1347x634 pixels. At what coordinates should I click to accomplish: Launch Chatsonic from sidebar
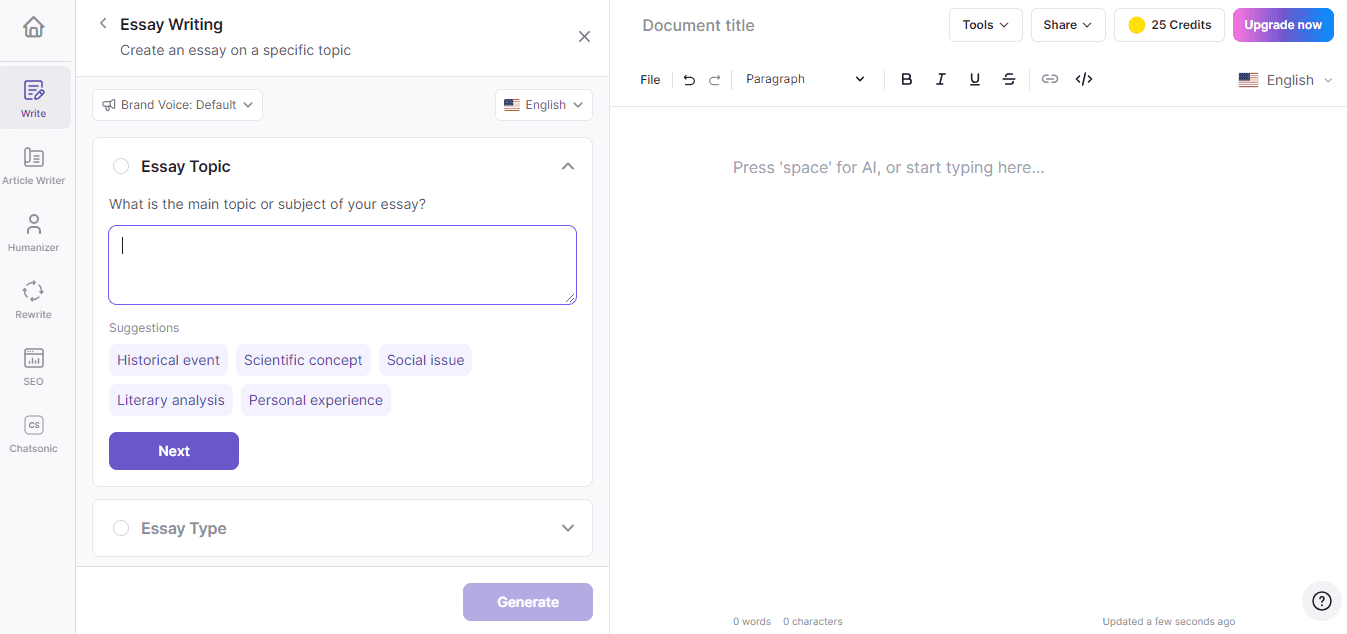point(34,434)
